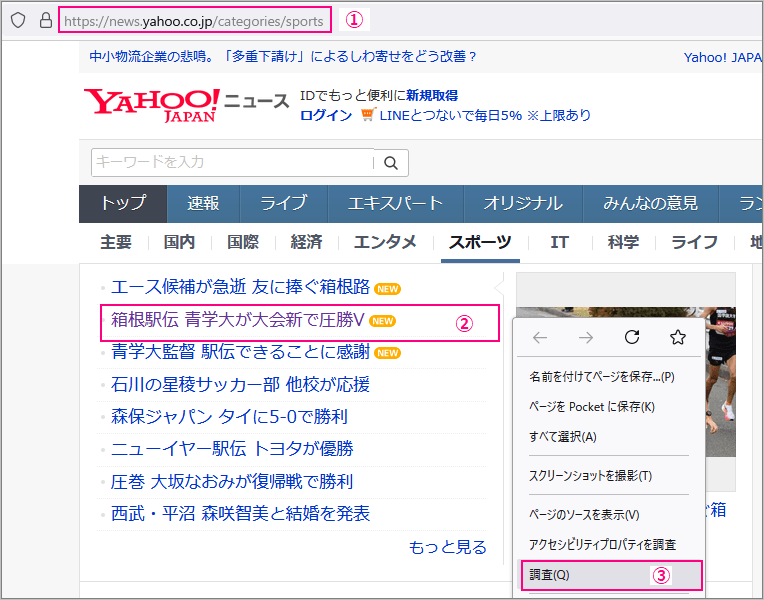Click the Yahoo! JAPAN ニュース logo
Viewport: 764px width, 600px height.
(x=186, y=104)
